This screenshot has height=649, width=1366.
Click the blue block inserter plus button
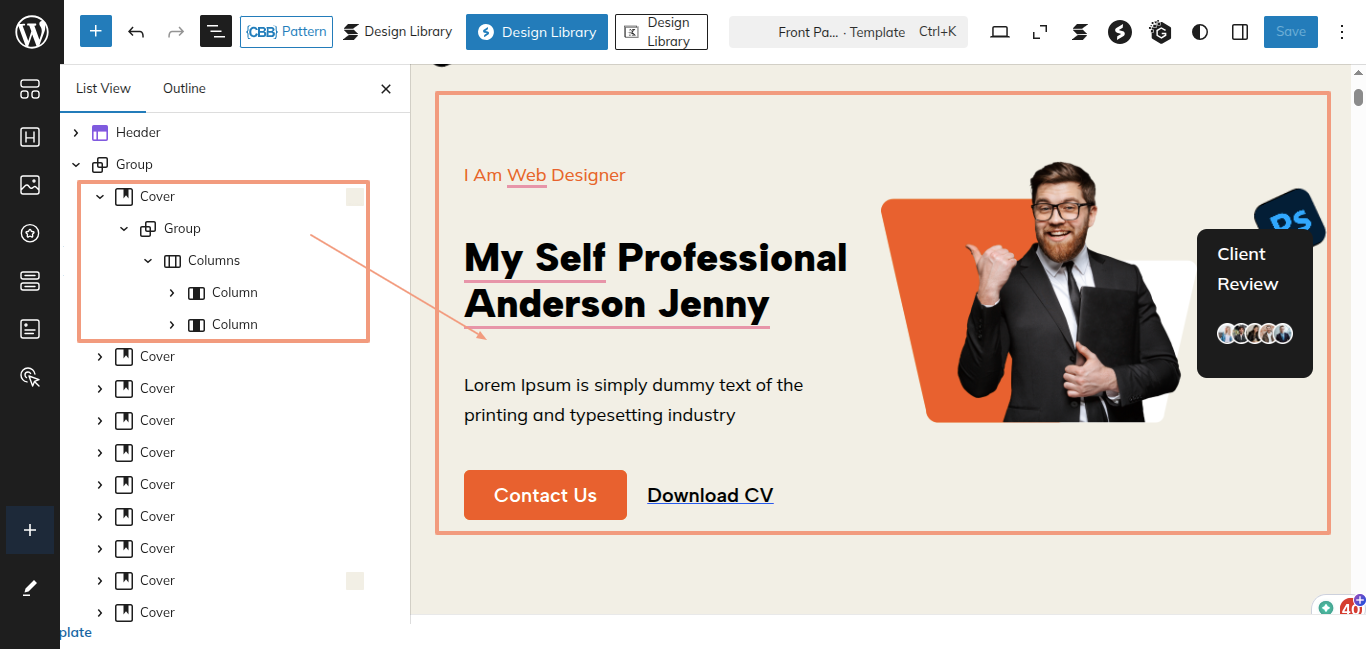96,32
